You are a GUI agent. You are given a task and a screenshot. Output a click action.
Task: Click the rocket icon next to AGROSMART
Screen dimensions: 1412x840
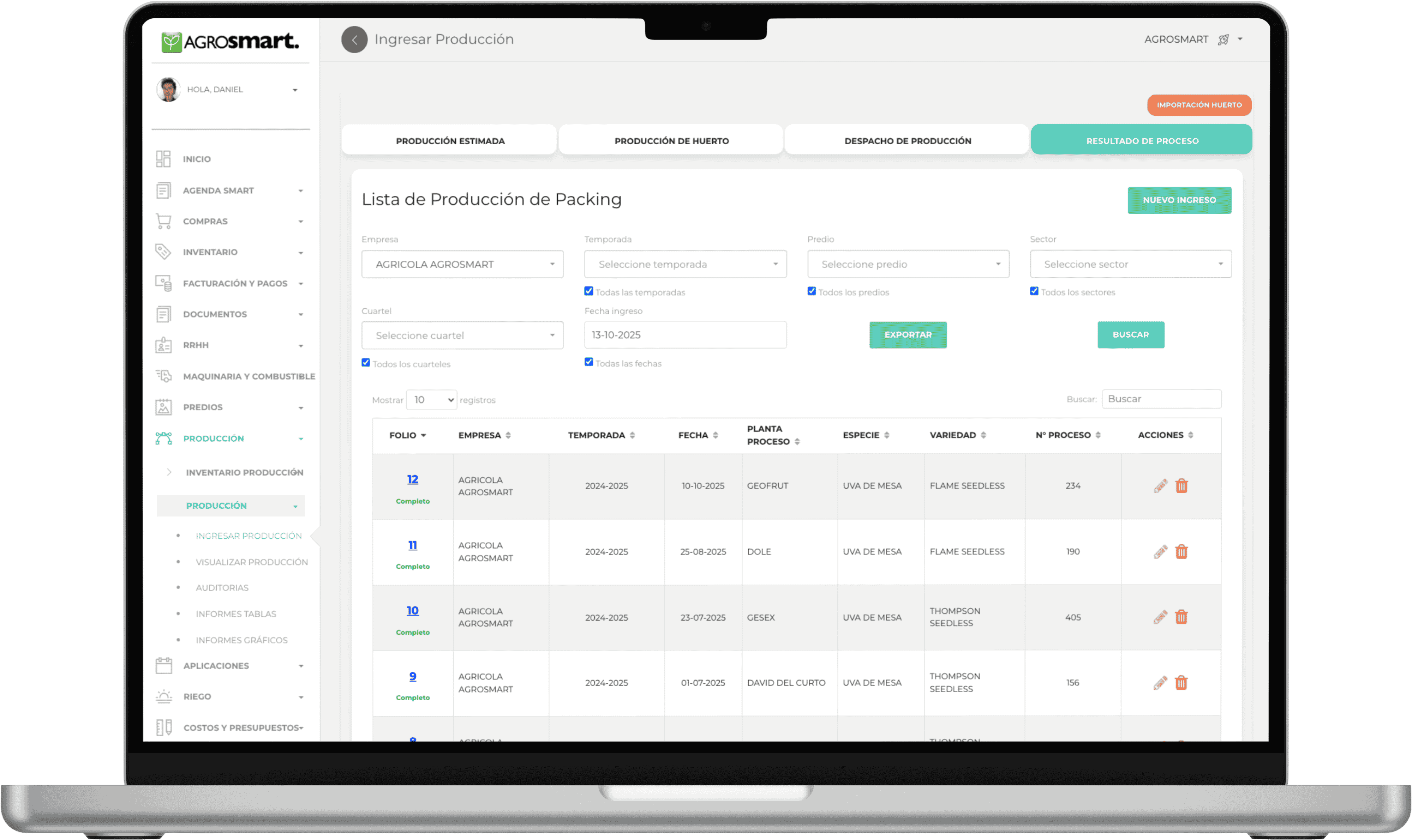coord(1223,40)
